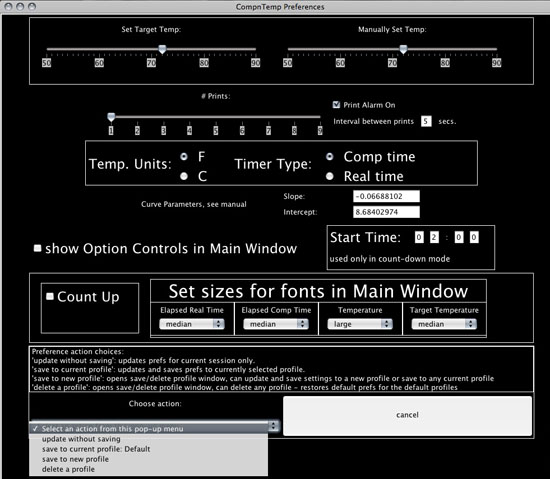The height and width of the screenshot is (479, 550).
Task: Click the Set Target Temp slider thumb
Action: coord(162,49)
